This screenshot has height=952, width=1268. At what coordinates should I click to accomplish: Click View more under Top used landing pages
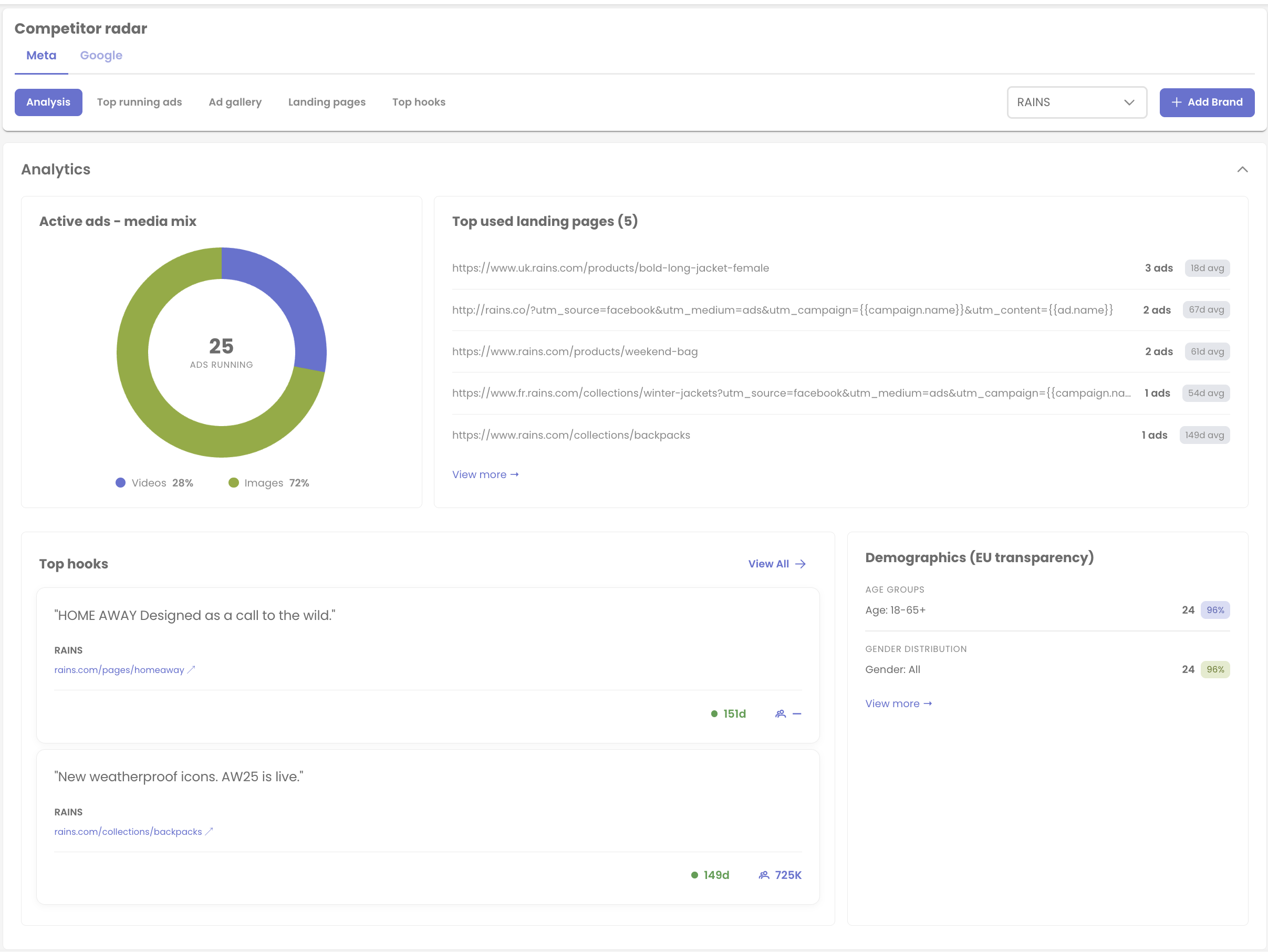coord(485,474)
